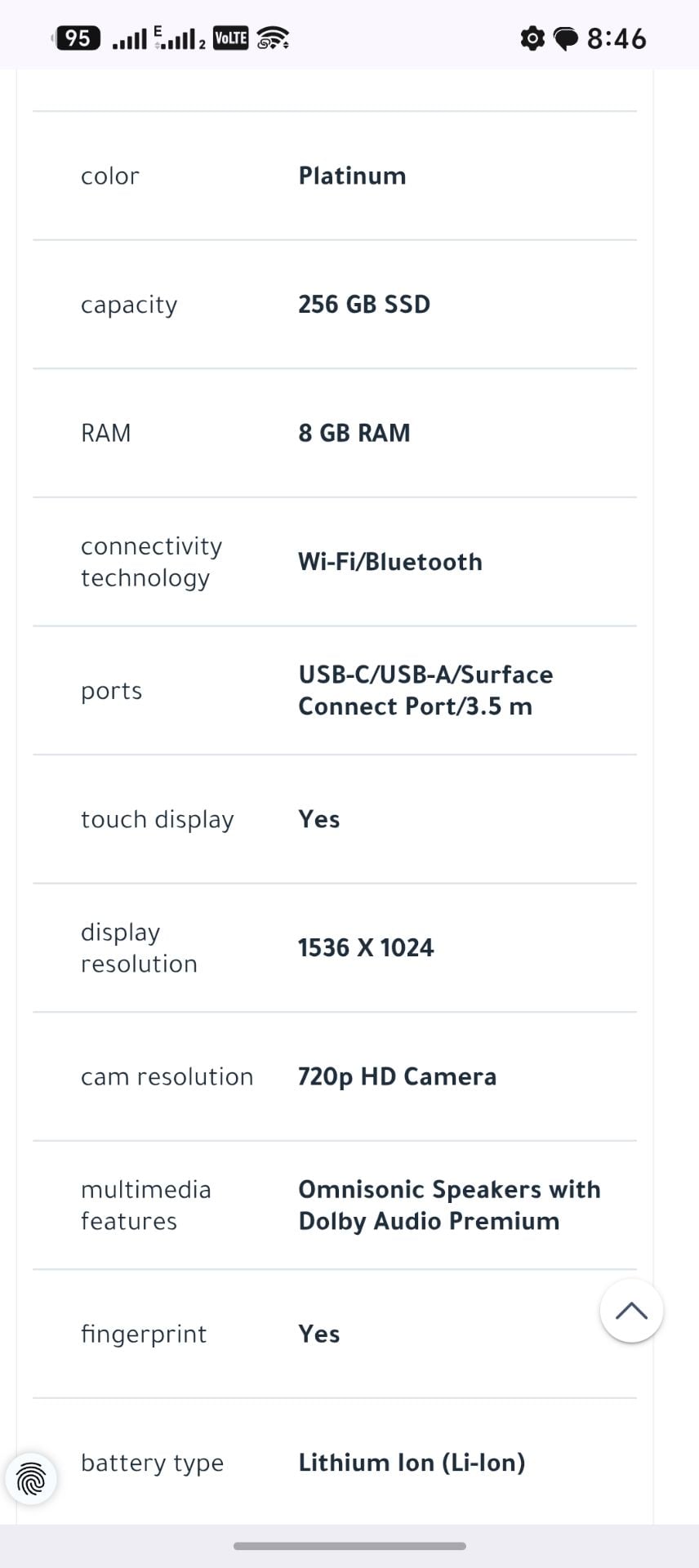Image resolution: width=699 pixels, height=1568 pixels.
Task: Tap the Wi-Fi status icon
Action: (x=273, y=38)
